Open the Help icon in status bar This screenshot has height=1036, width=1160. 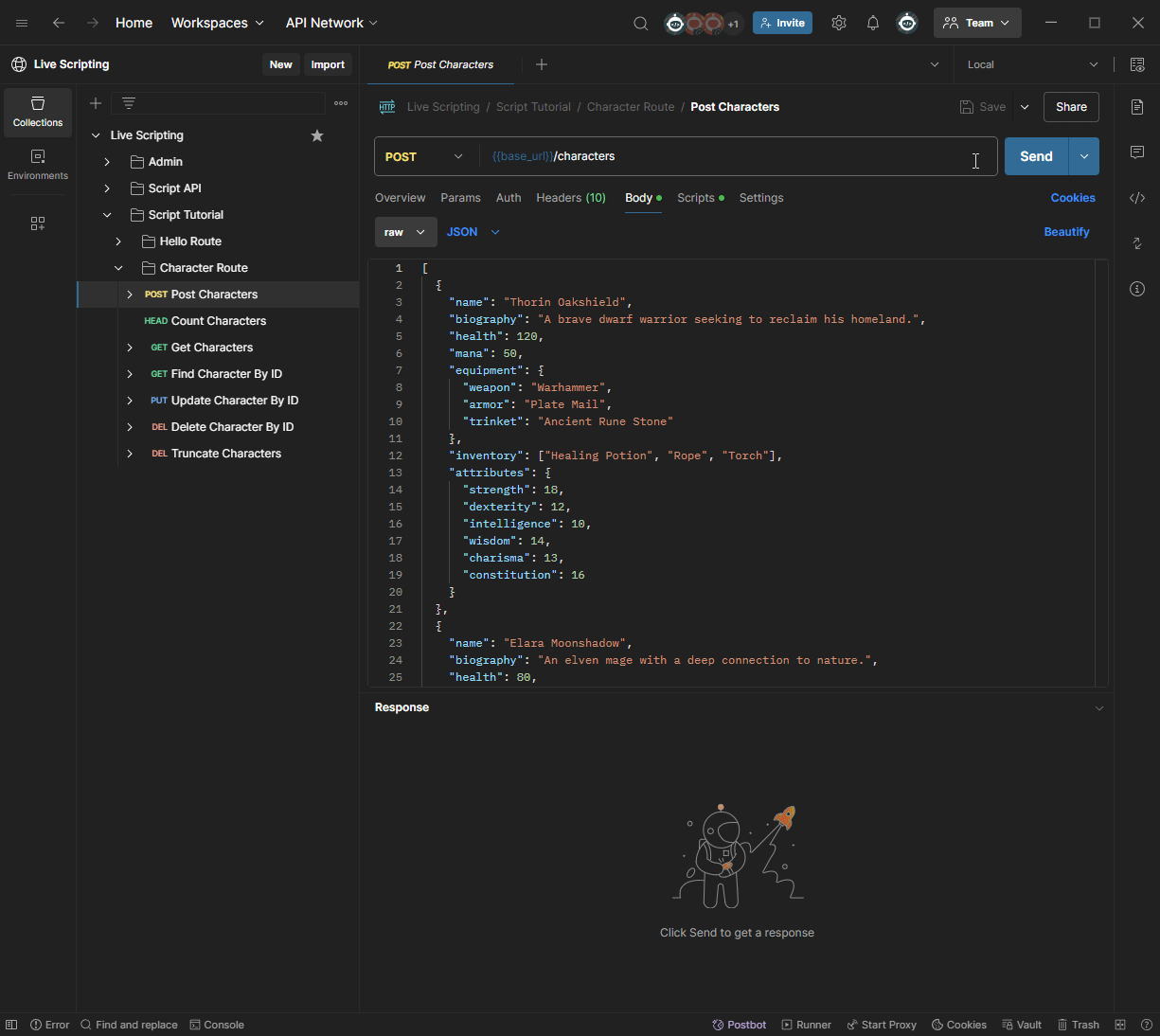click(x=1146, y=1025)
